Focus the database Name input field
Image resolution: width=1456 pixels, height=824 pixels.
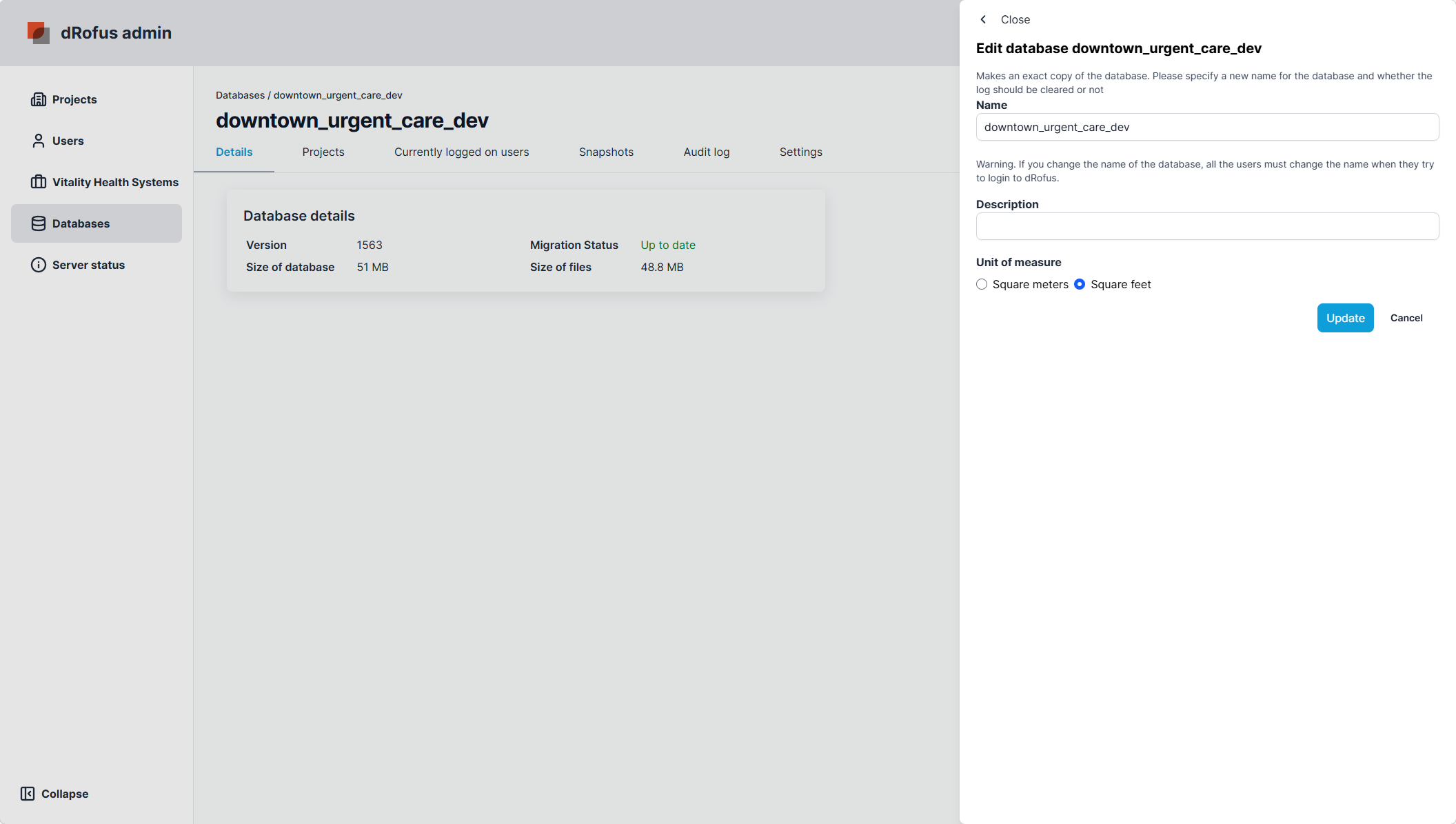[x=1207, y=127]
